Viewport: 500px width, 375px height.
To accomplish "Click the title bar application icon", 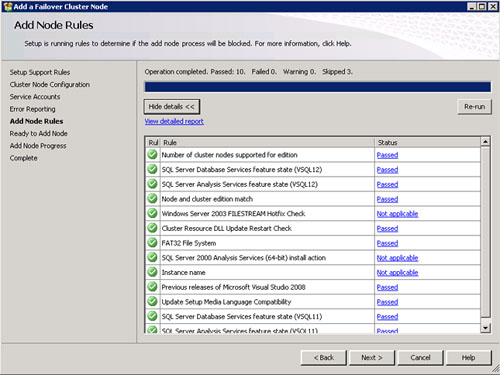I will click(x=8, y=6).
